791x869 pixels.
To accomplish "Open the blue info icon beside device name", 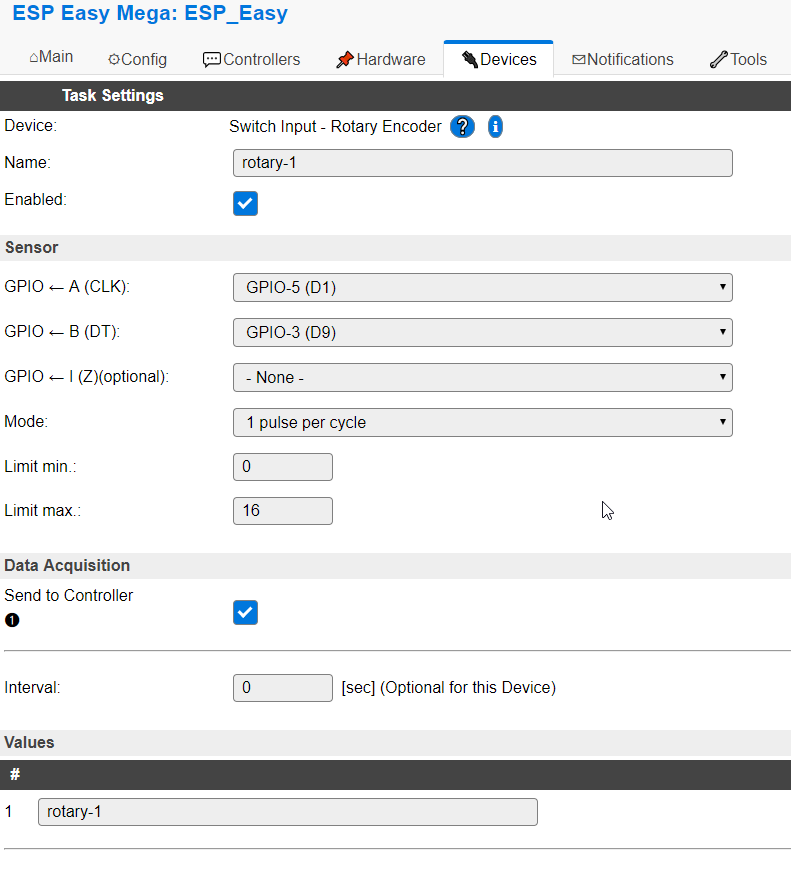I will 495,127.
